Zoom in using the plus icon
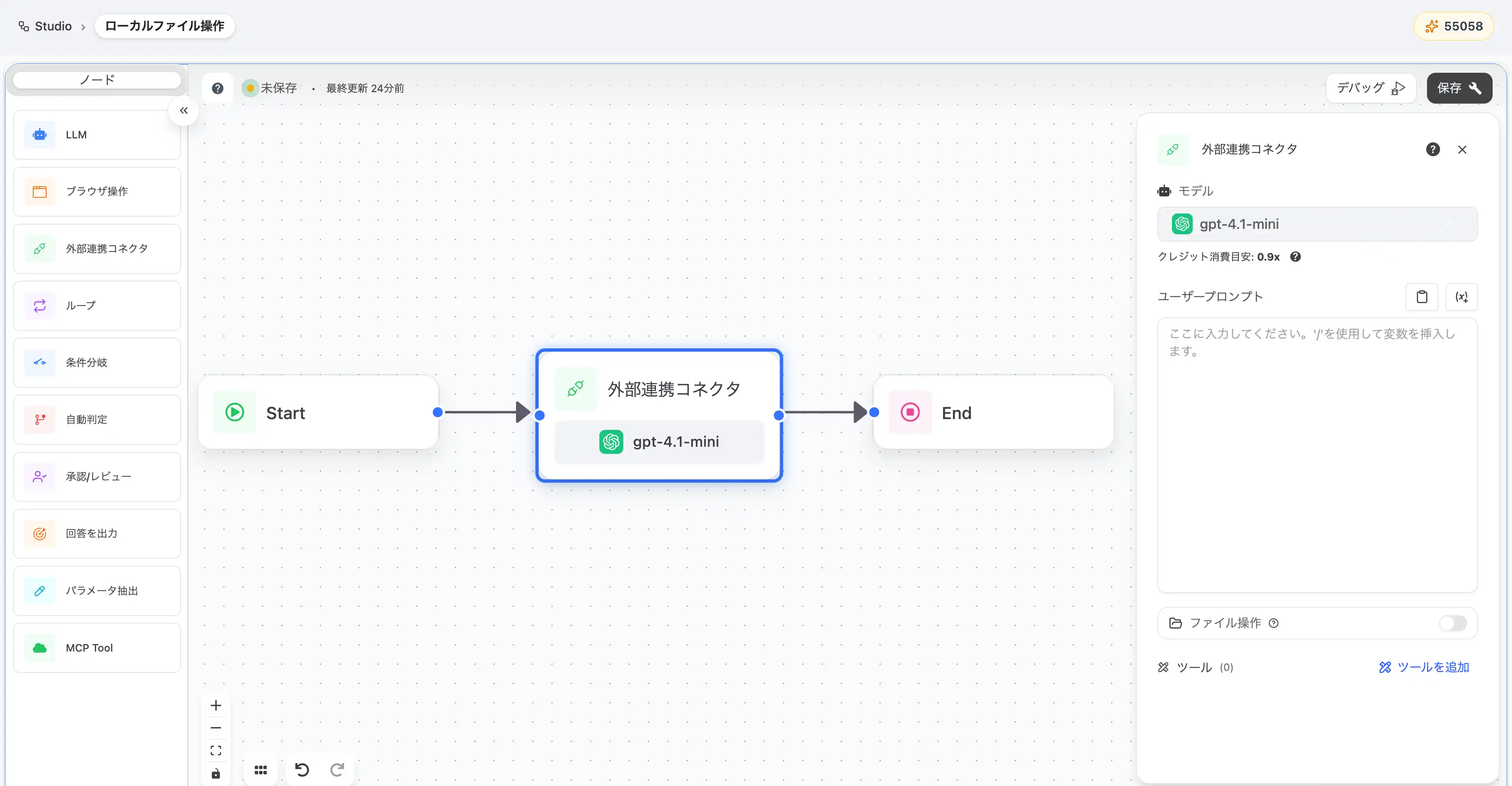Image resolution: width=1512 pixels, height=786 pixels. coord(215,705)
